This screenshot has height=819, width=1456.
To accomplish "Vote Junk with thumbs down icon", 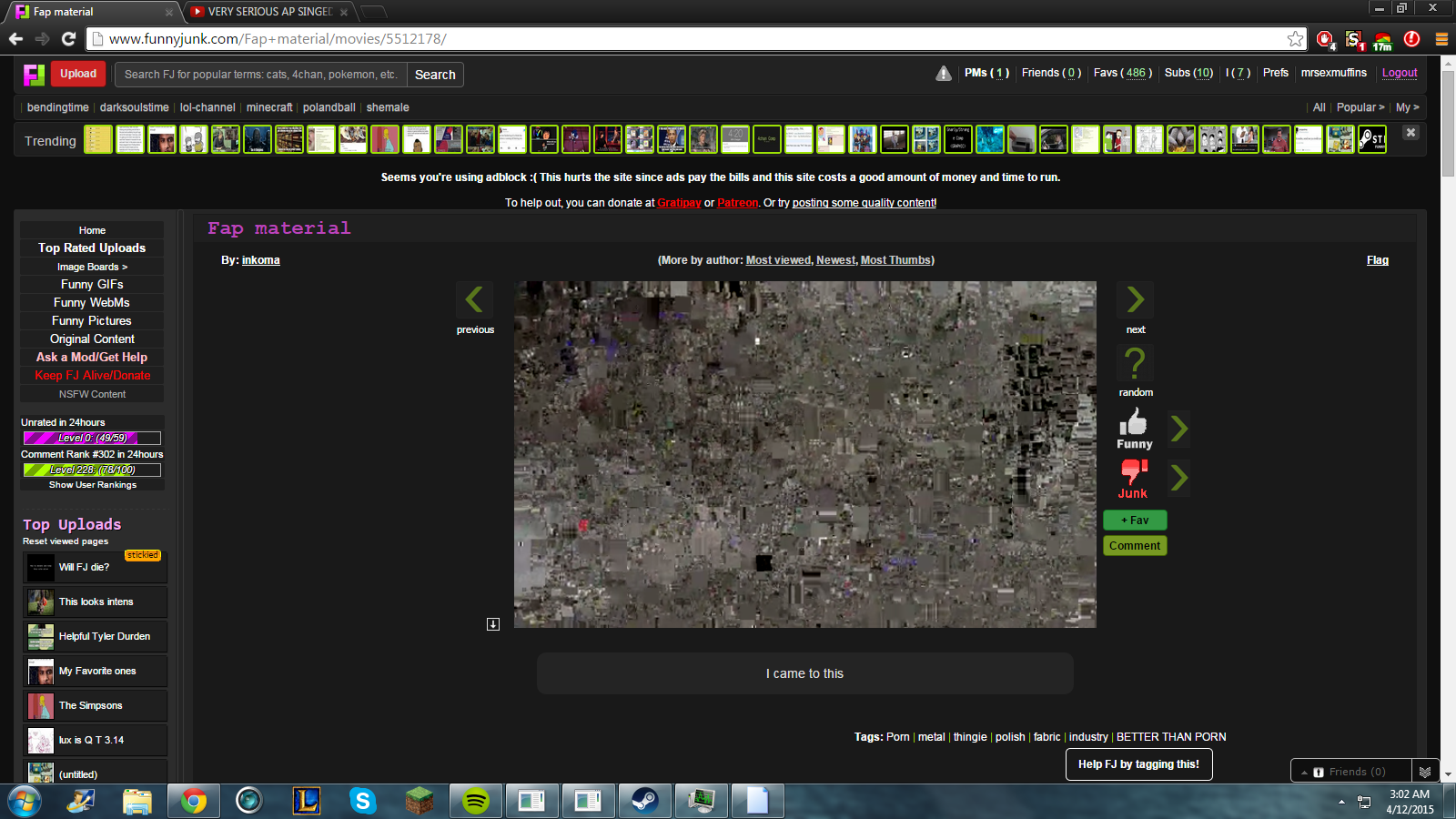I will tap(1133, 471).
